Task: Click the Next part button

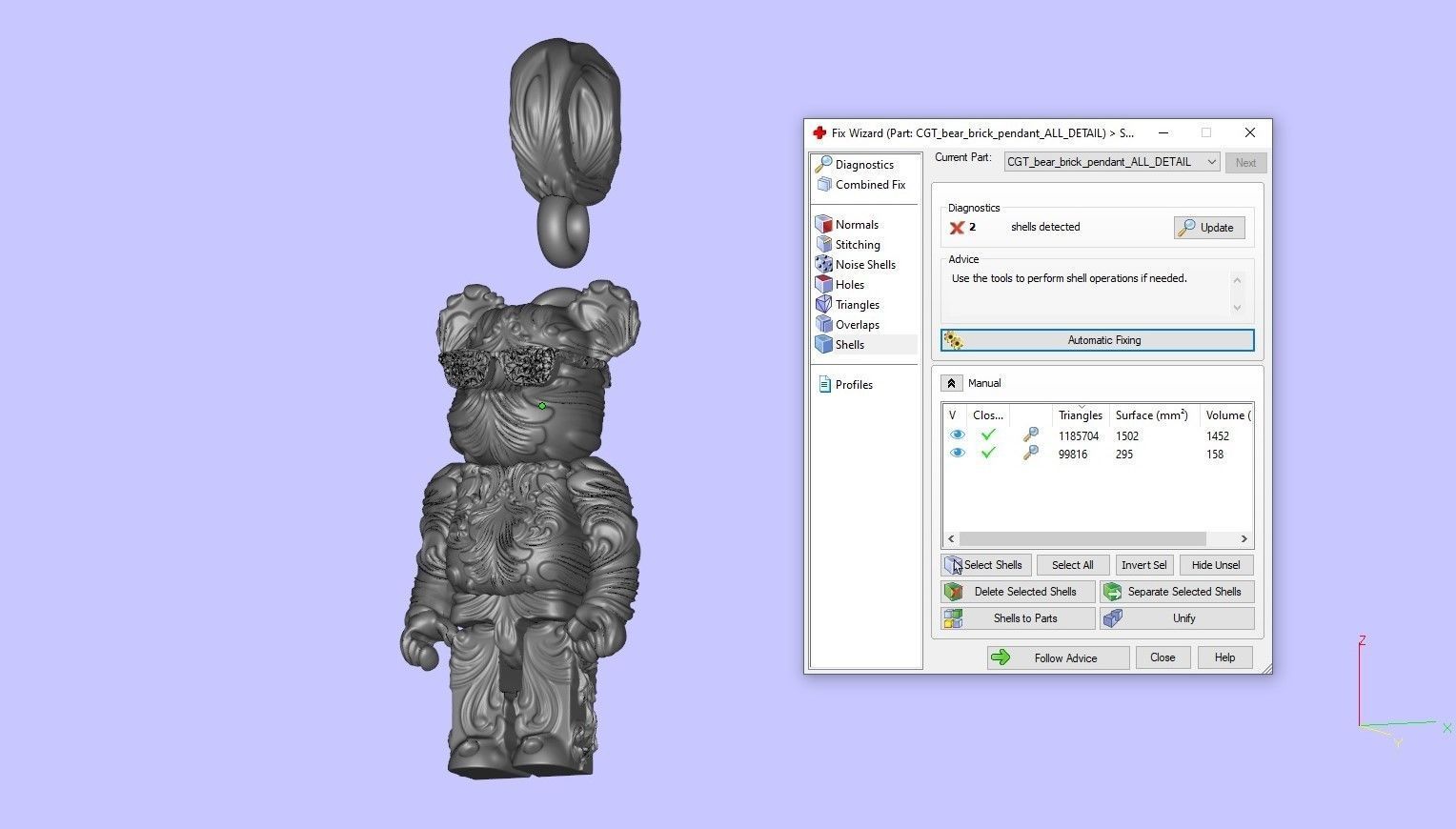Action: tap(1245, 163)
